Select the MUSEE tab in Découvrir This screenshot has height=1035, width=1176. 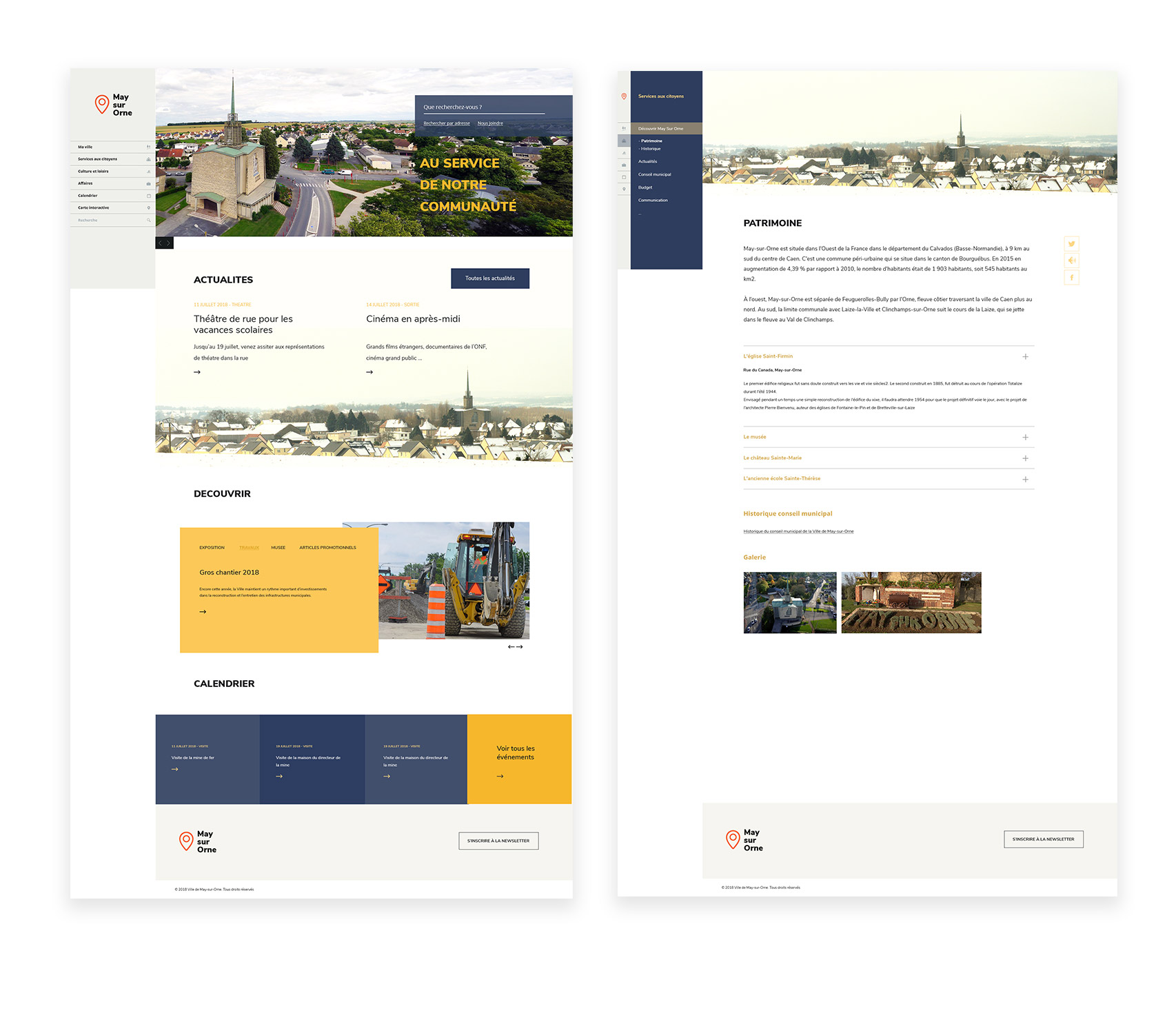pos(278,548)
